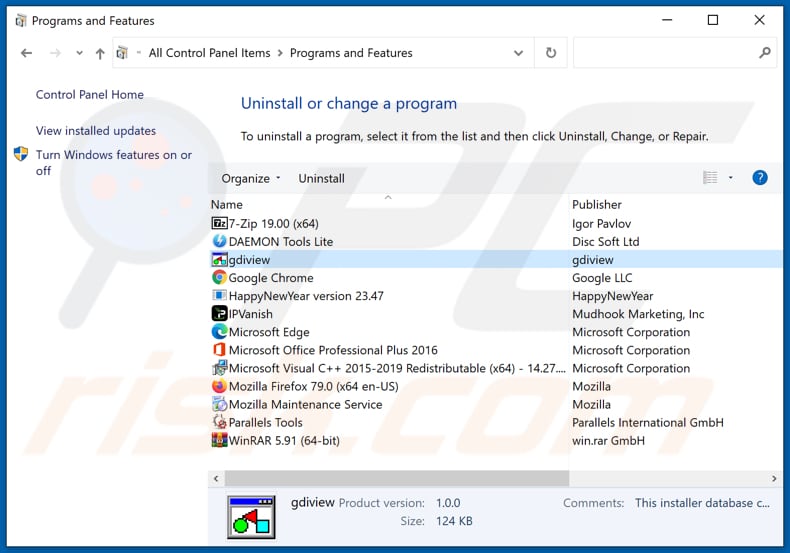Sort by the Publisher column header
The image size is (790, 553).
click(x=597, y=204)
